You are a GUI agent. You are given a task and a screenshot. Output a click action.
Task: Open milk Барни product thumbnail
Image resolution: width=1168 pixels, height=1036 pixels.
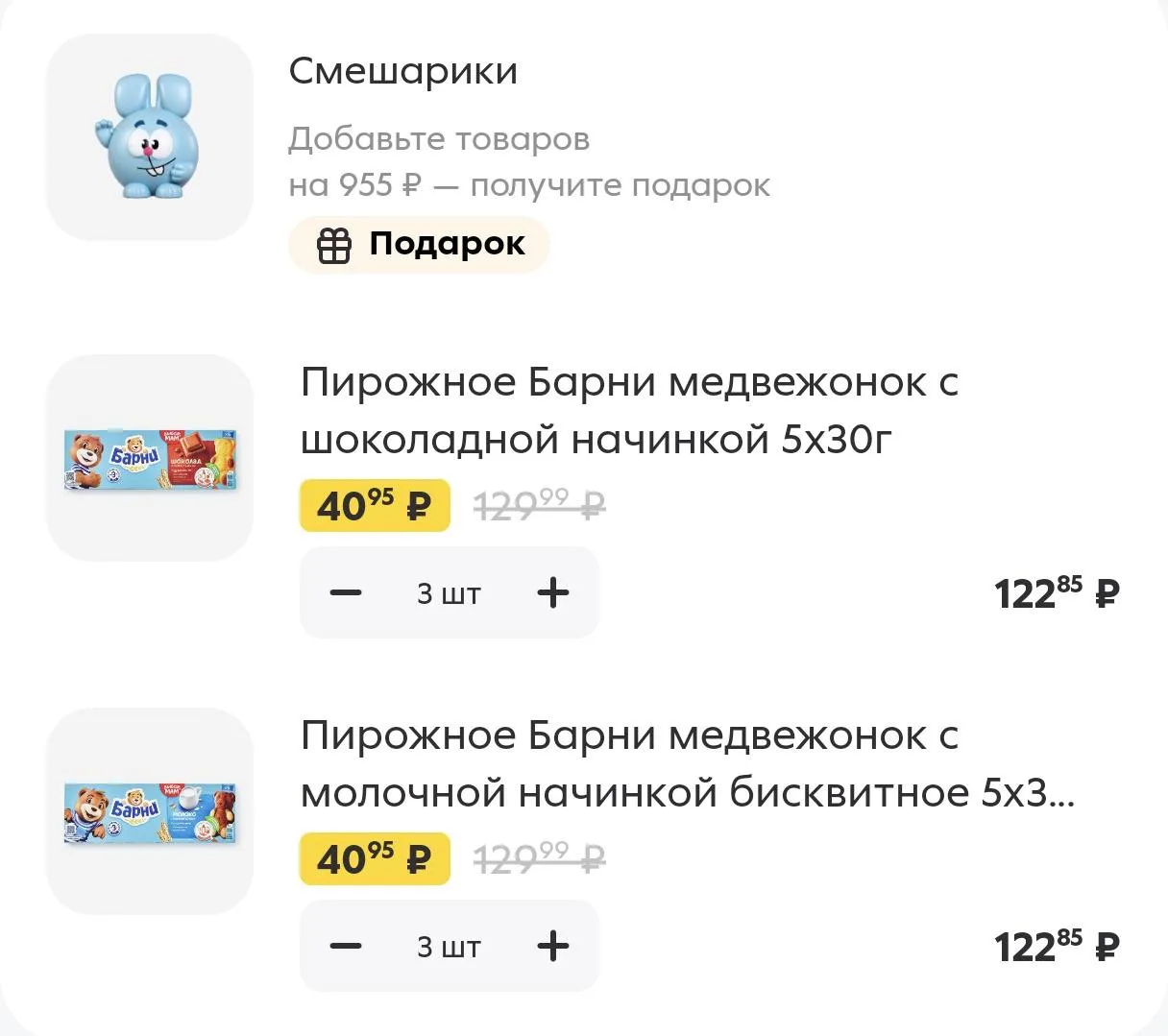[x=150, y=811]
